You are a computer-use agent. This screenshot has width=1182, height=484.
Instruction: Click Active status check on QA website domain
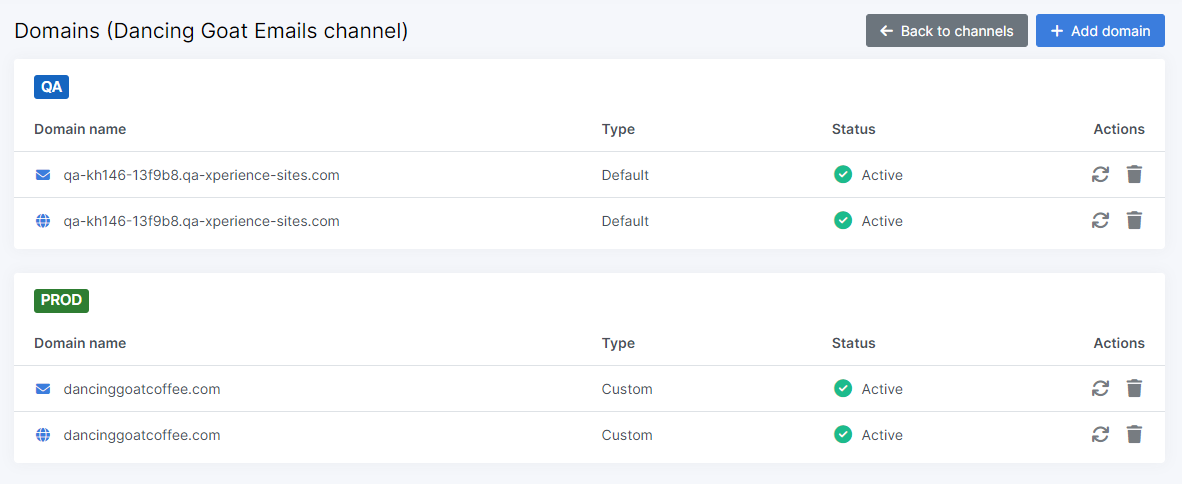(843, 221)
